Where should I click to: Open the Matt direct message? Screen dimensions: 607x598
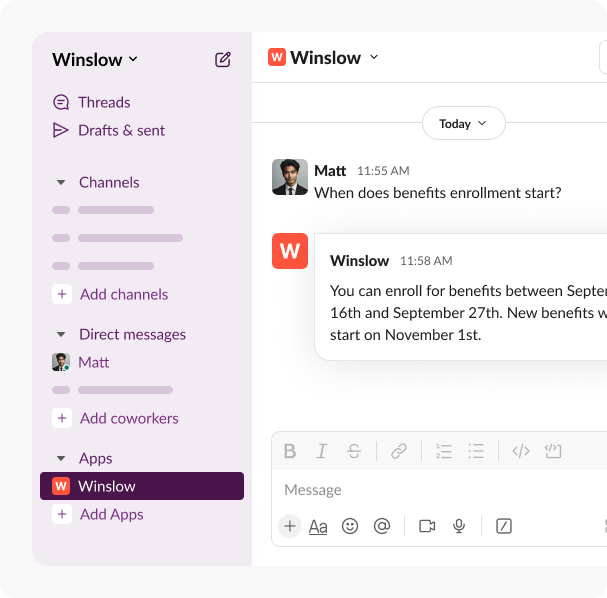click(x=94, y=362)
